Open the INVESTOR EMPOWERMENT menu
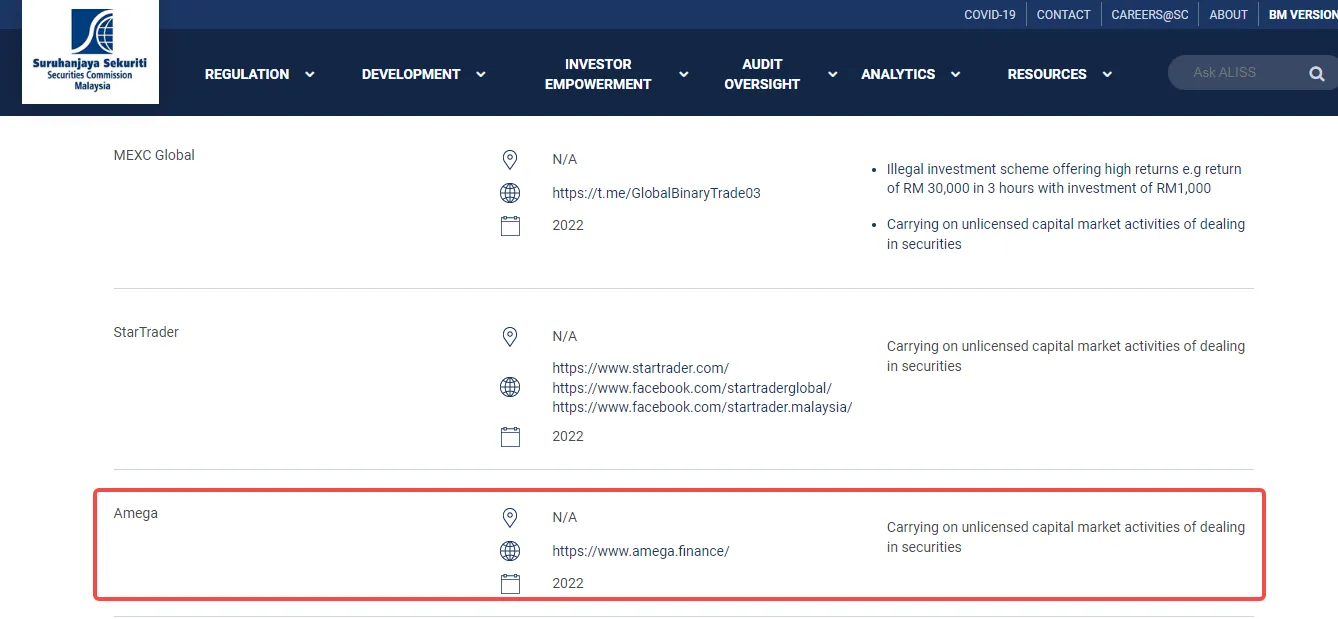The width and height of the screenshot is (1338, 619). point(598,74)
